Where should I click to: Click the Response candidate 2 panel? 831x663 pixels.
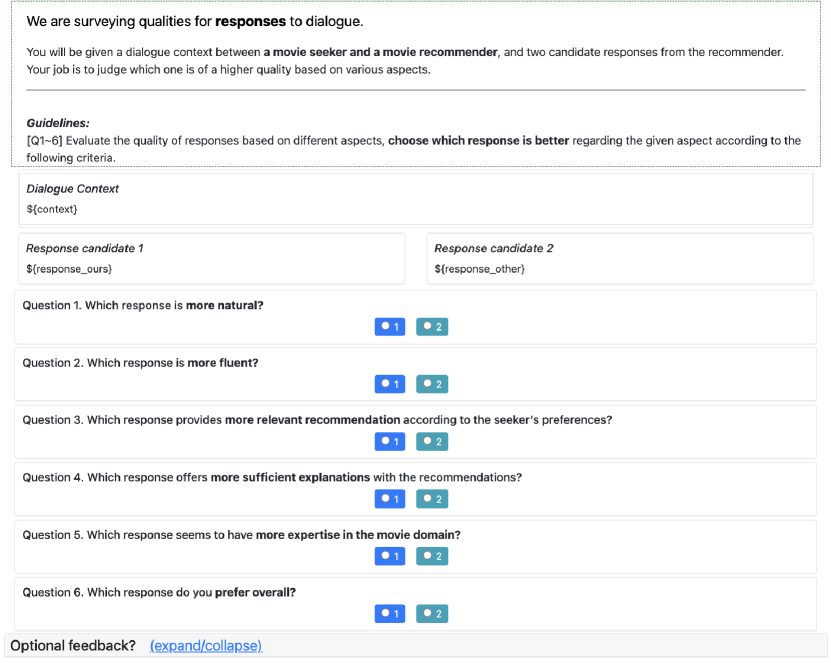tap(619, 259)
